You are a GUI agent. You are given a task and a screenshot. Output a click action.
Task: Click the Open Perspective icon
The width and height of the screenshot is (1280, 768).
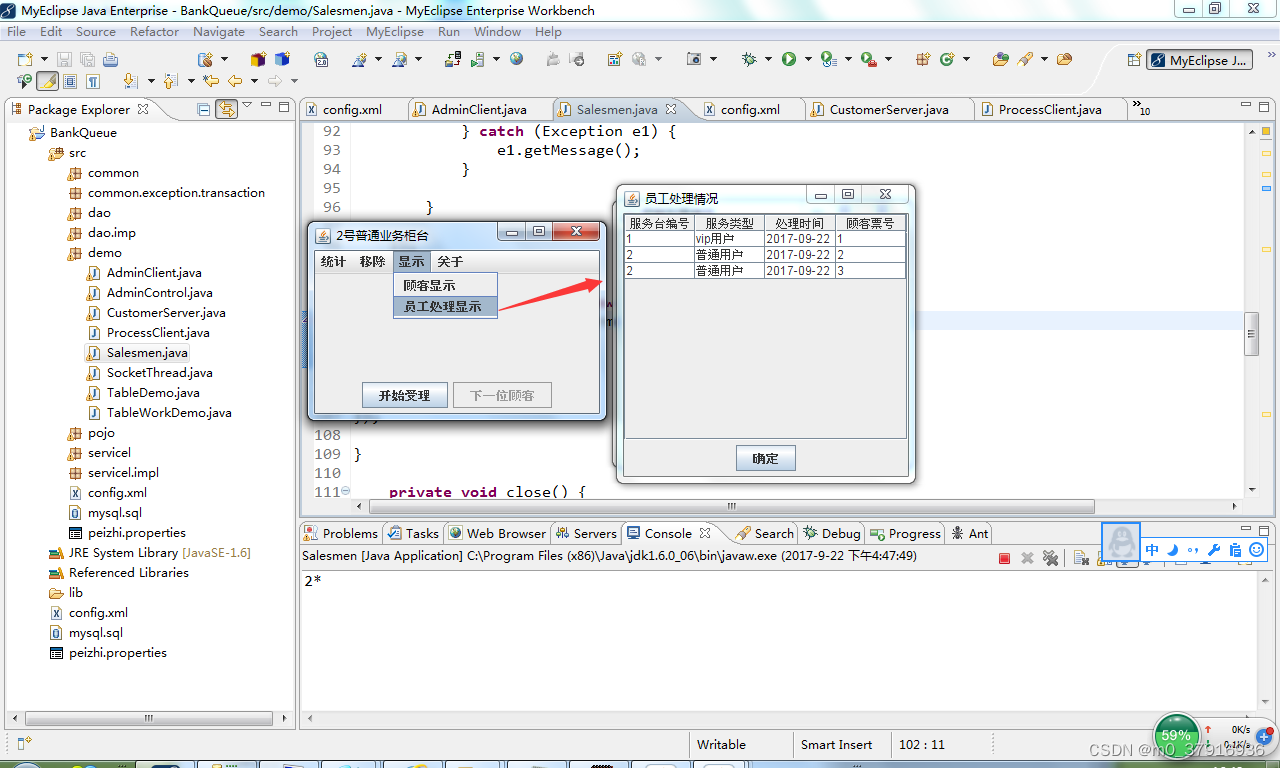pos(1133,60)
